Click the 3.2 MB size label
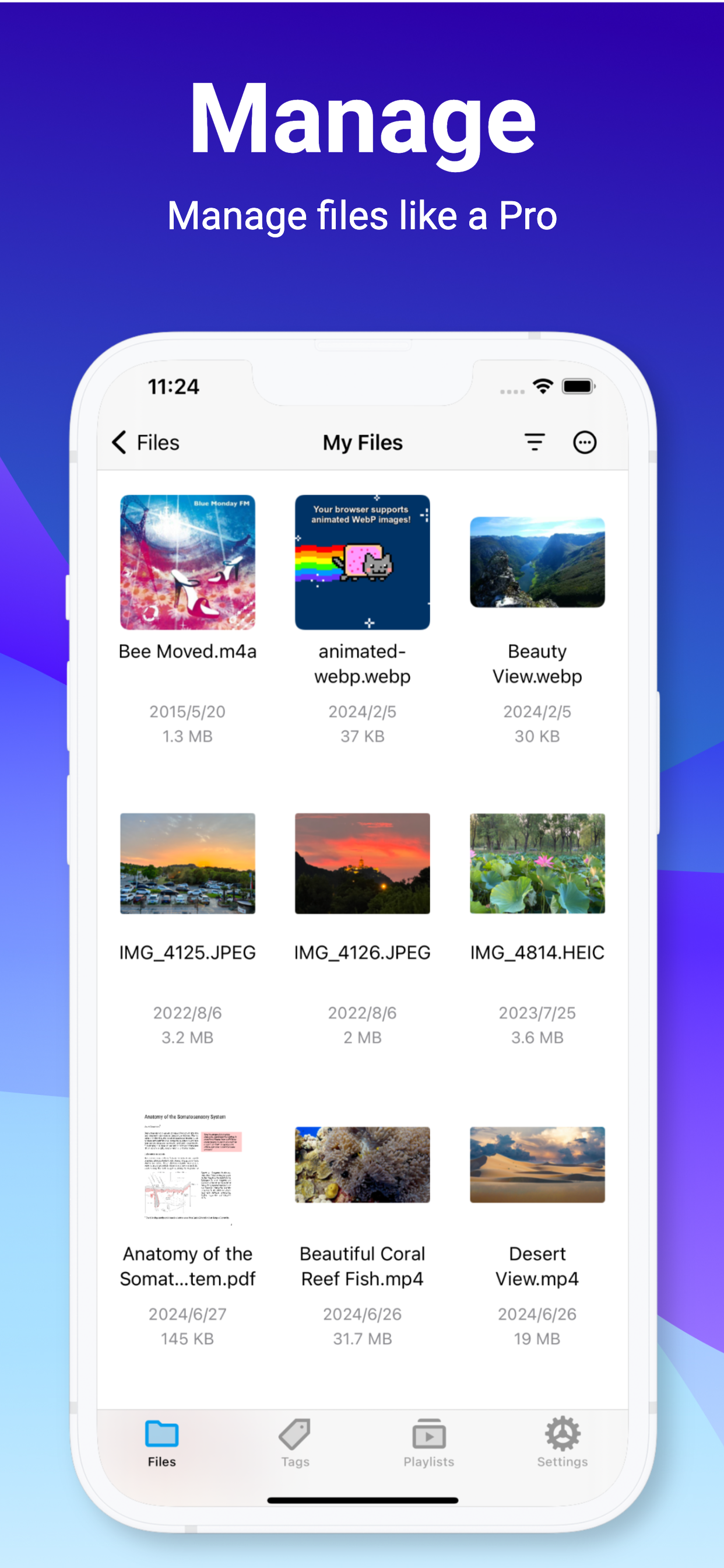Screen dimensions: 724x1568 click(x=187, y=1037)
